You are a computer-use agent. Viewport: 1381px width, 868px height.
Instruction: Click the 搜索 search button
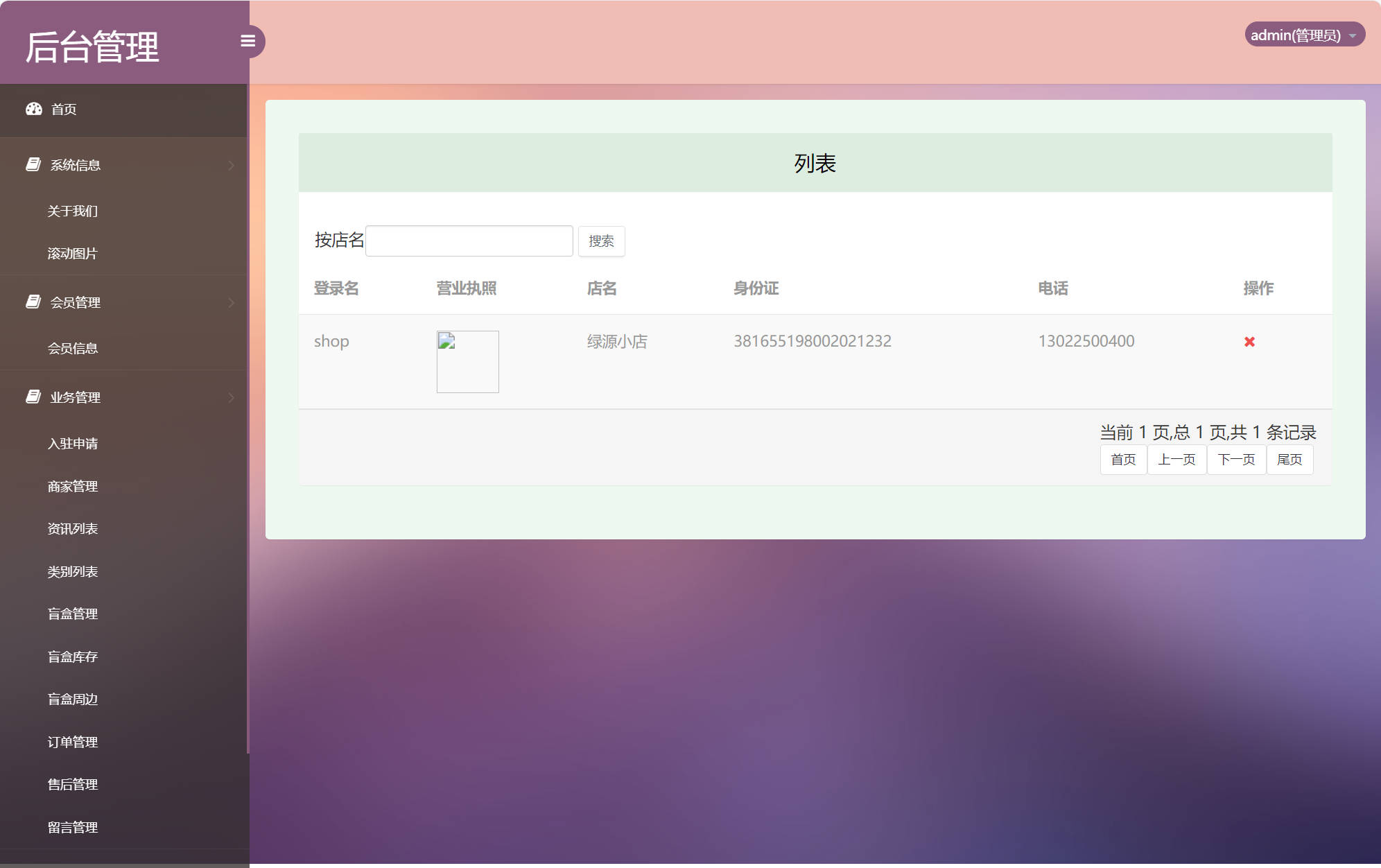602,241
